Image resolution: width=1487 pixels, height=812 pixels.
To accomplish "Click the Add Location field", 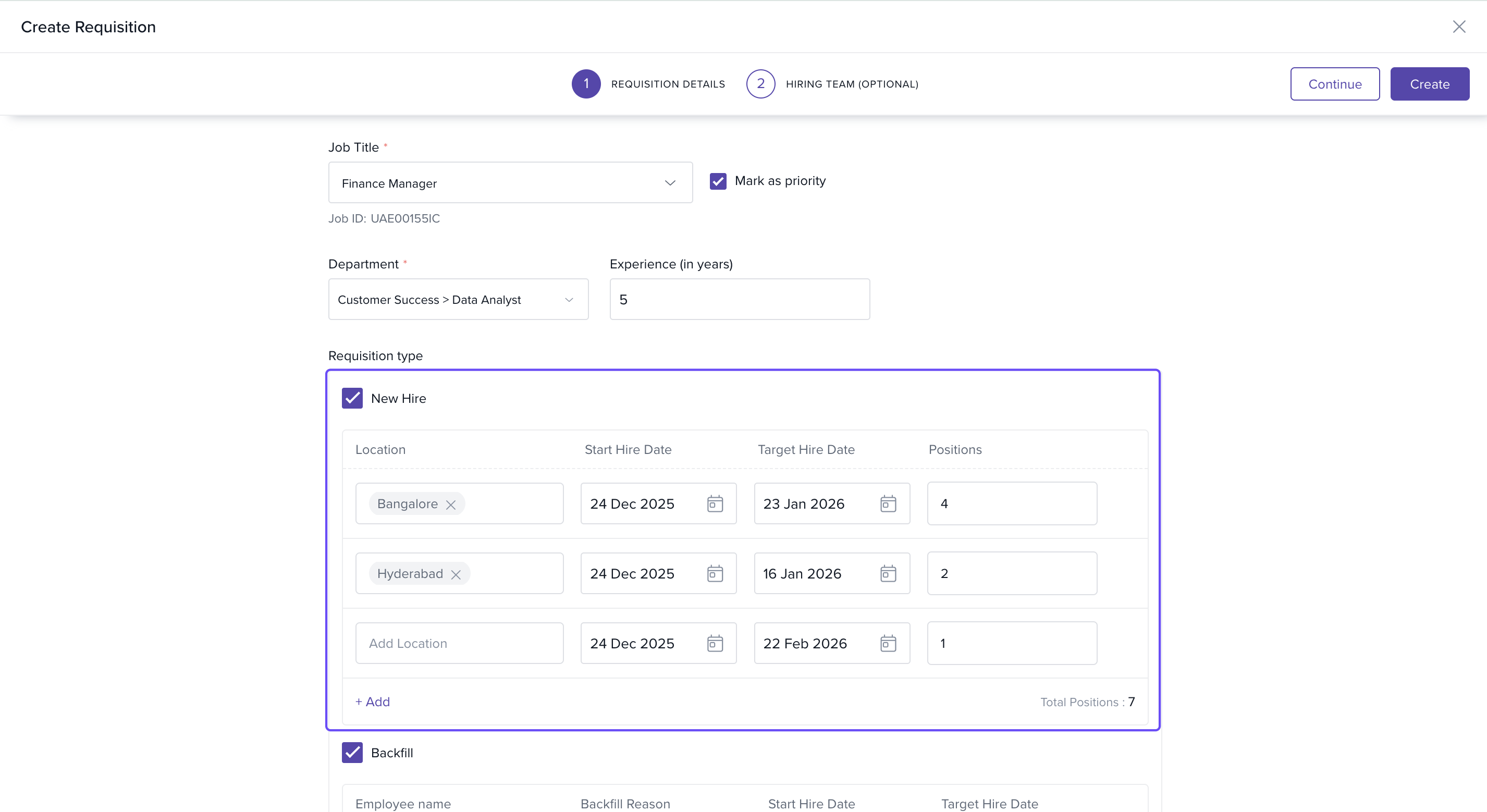I will coord(459,643).
